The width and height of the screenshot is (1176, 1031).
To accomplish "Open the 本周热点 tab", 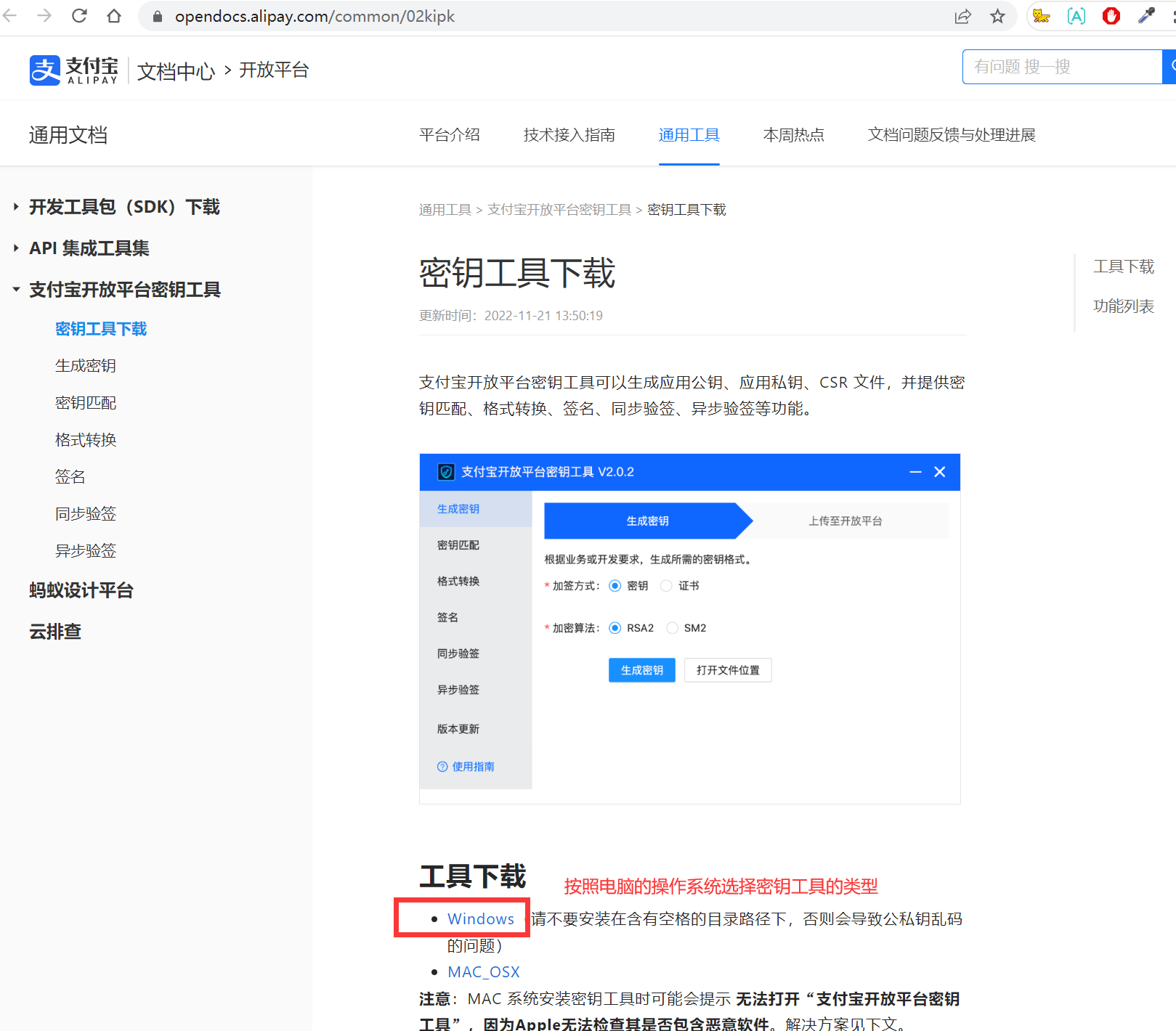I will (793, 135).
